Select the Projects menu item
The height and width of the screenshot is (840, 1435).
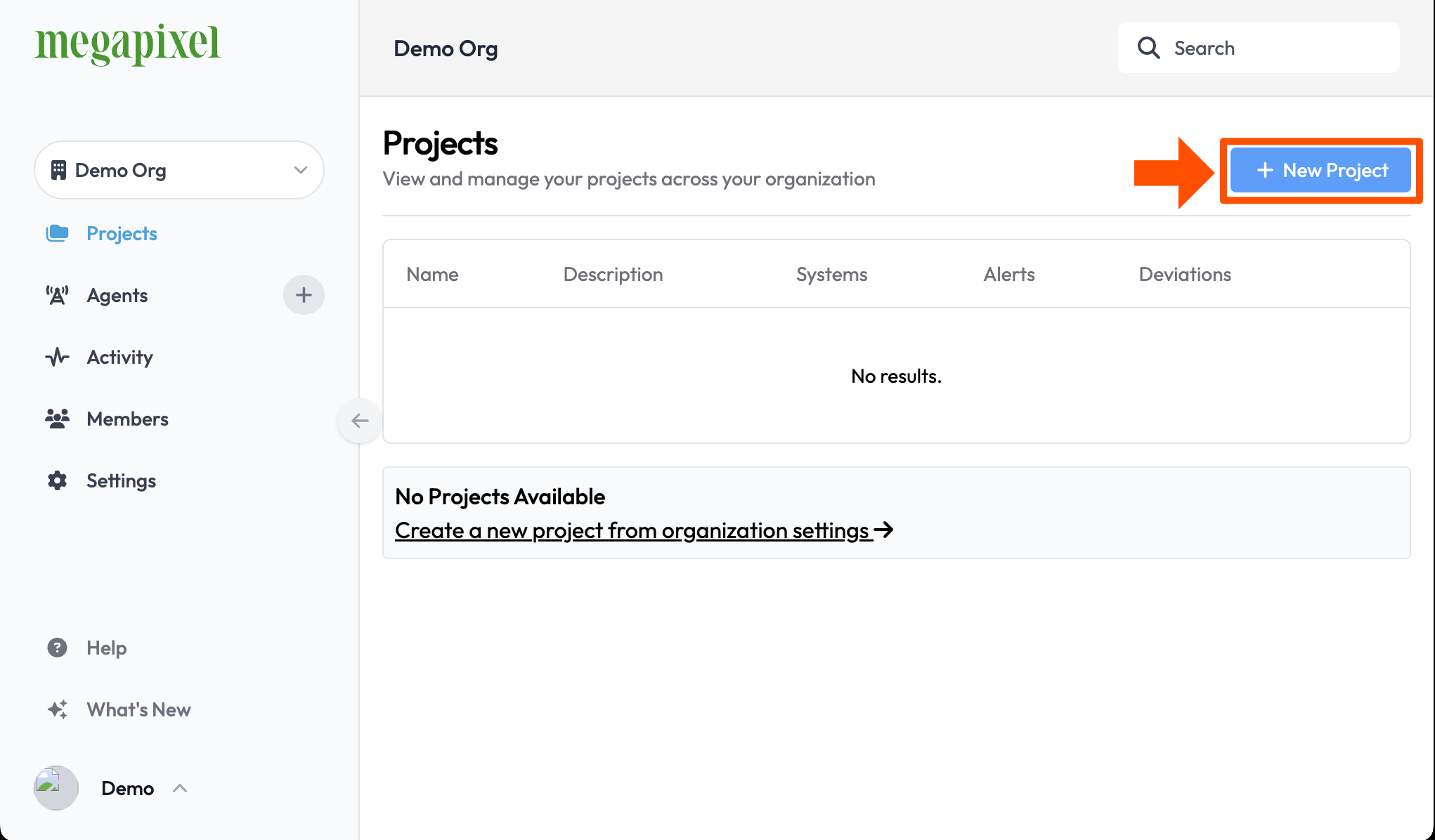pos(122,233)
